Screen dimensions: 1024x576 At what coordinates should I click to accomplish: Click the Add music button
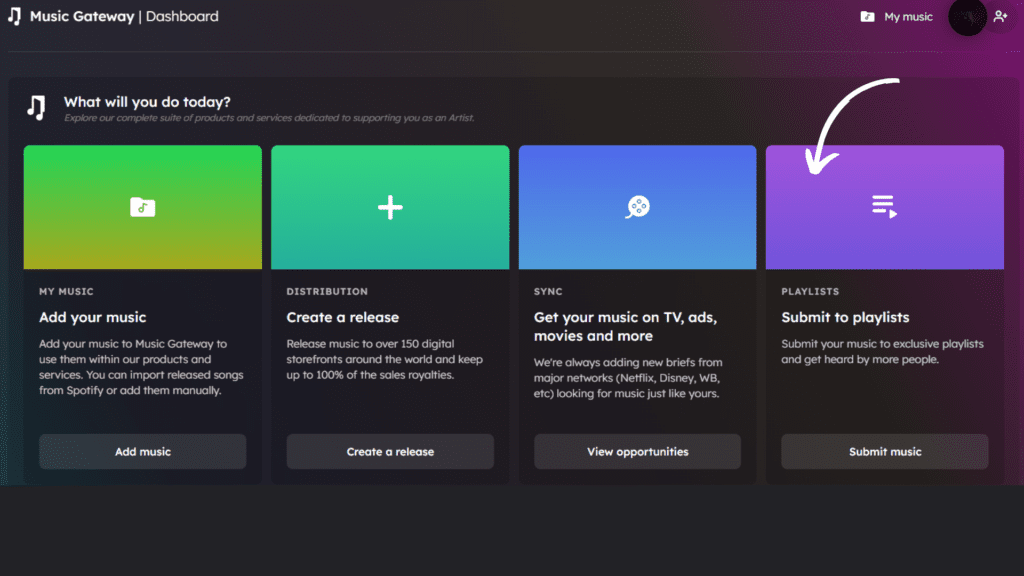click(142, 451)
